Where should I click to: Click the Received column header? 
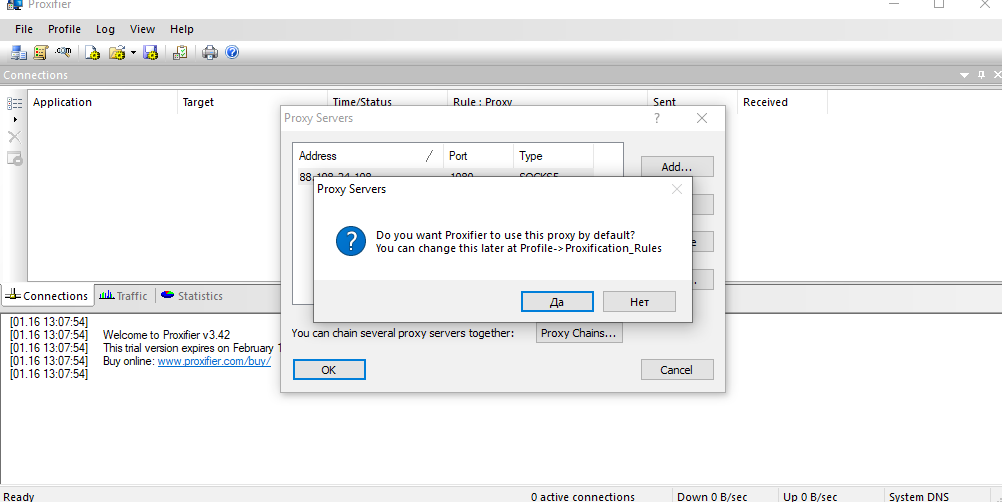point(782,102)
